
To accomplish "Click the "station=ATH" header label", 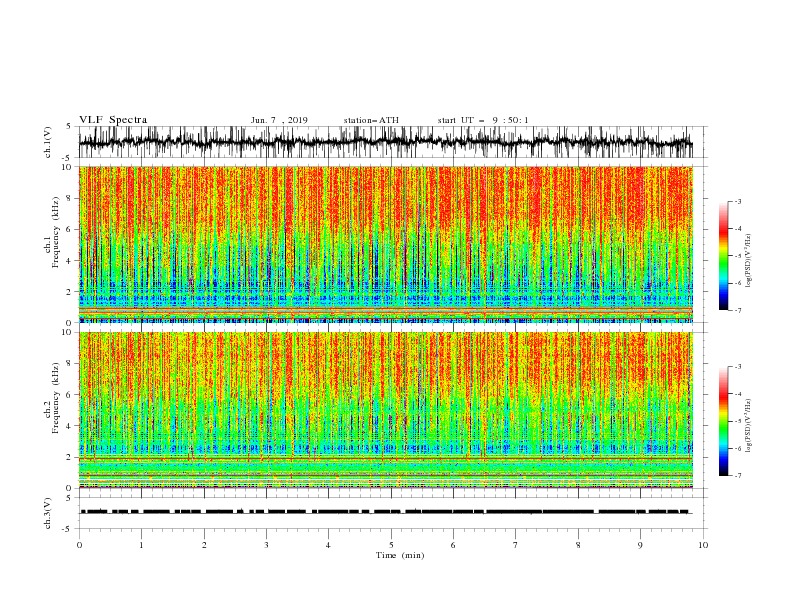I will pyautogui.click(x=371, y=120).
